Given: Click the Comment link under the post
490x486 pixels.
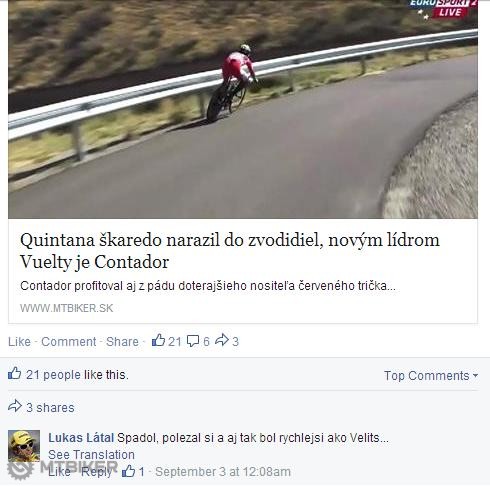Looking at the screenshot, I should [69, 342].
